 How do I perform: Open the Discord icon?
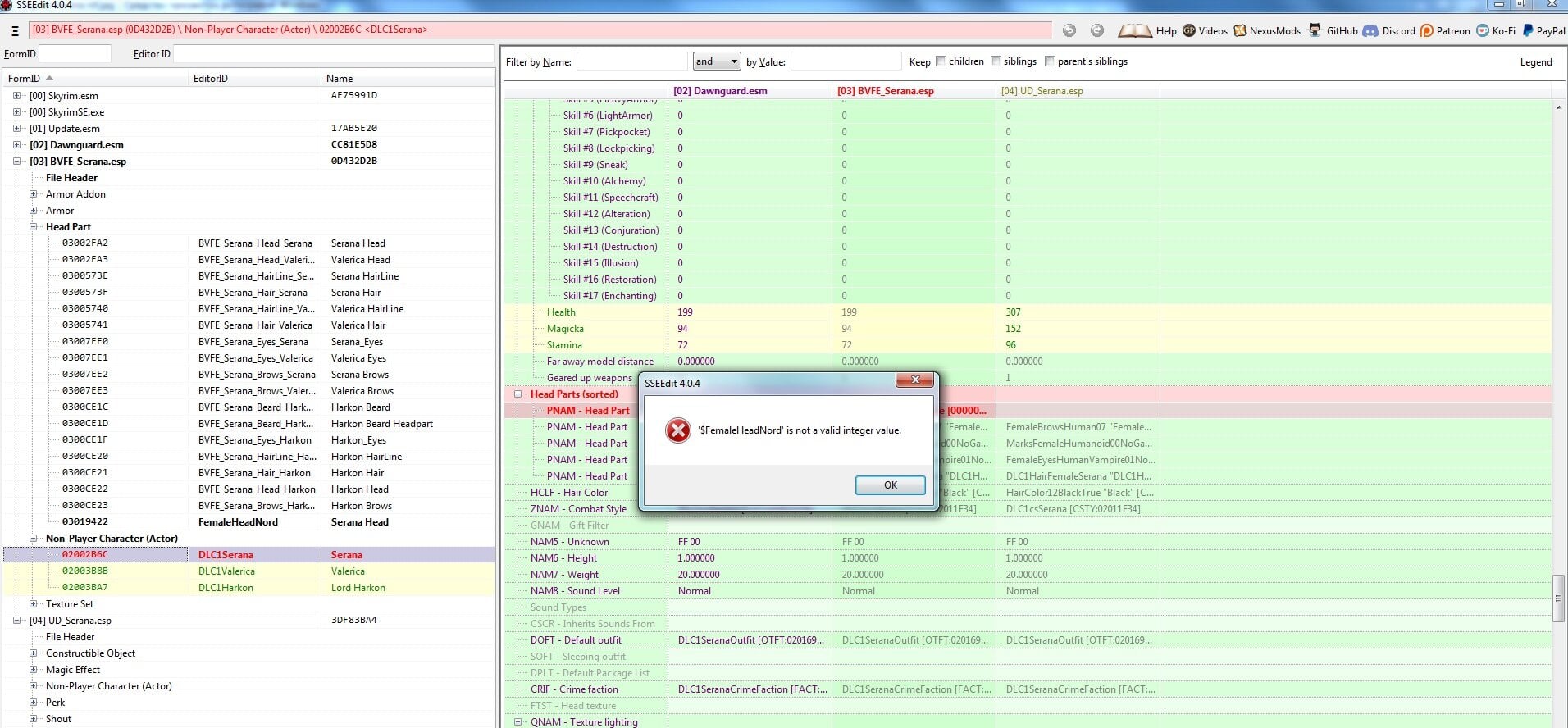[1370, 30]
